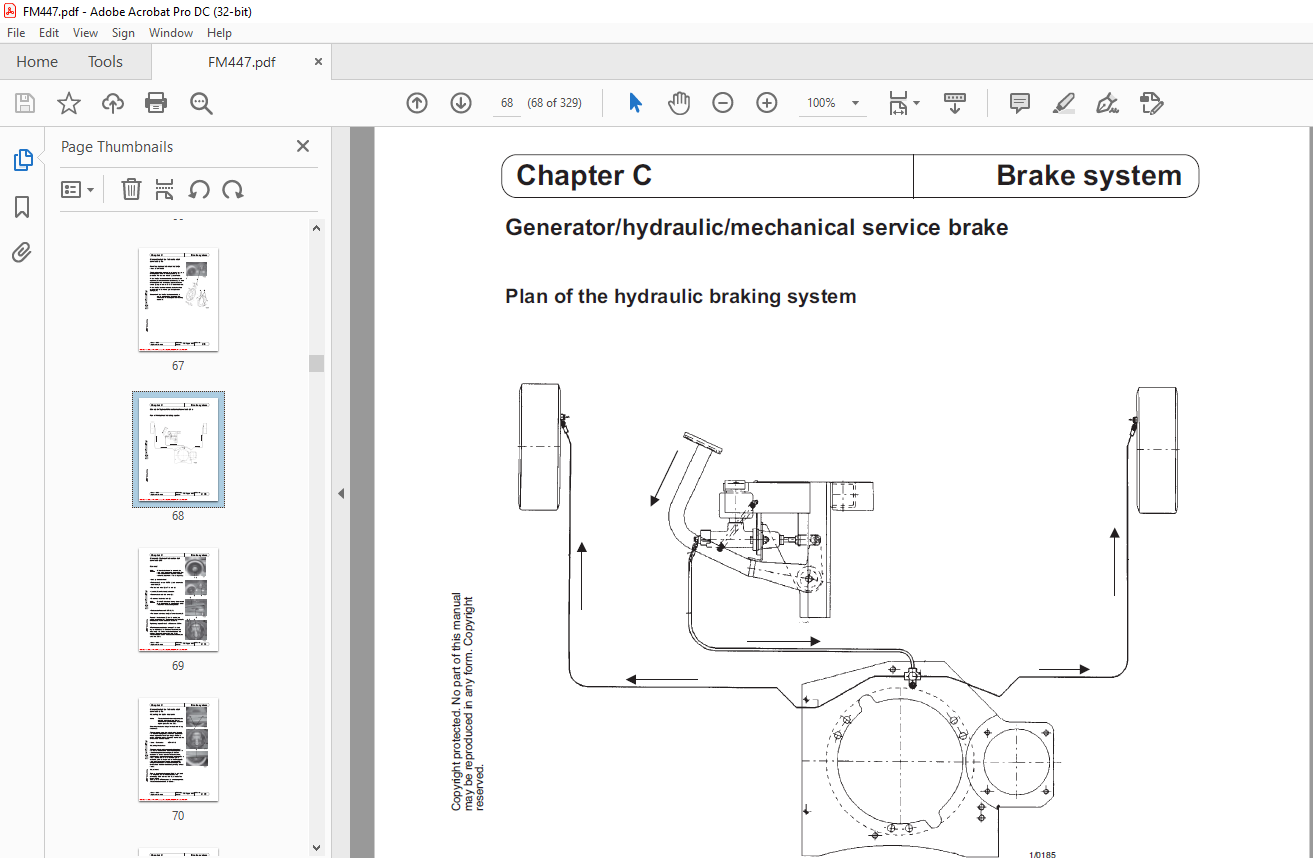The width and height of the screenshot is (1313, 858).
Task: Select page 70 thumbnail
Action: pyautogui.click(x=178, y=750)
